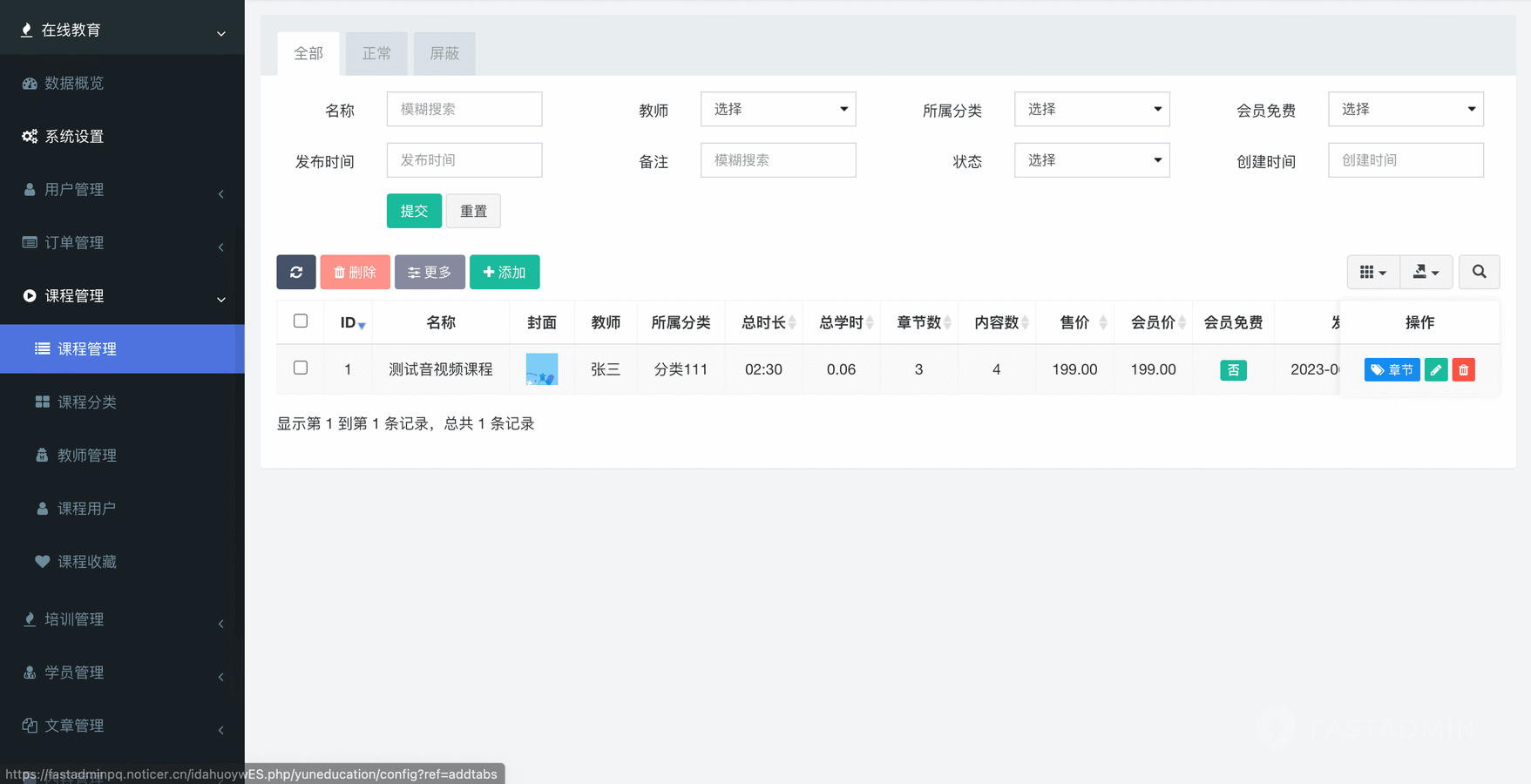This screenshot has width=1531, height=784.
Task: Open 系统设置 in the sidebar
Action: (x=74, y=137)
